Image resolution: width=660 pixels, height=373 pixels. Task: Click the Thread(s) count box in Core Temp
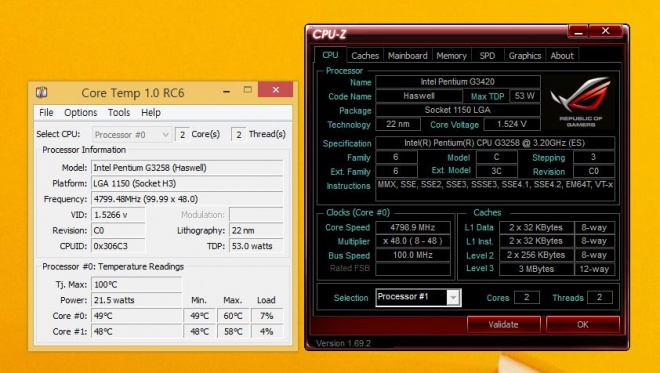239,135
